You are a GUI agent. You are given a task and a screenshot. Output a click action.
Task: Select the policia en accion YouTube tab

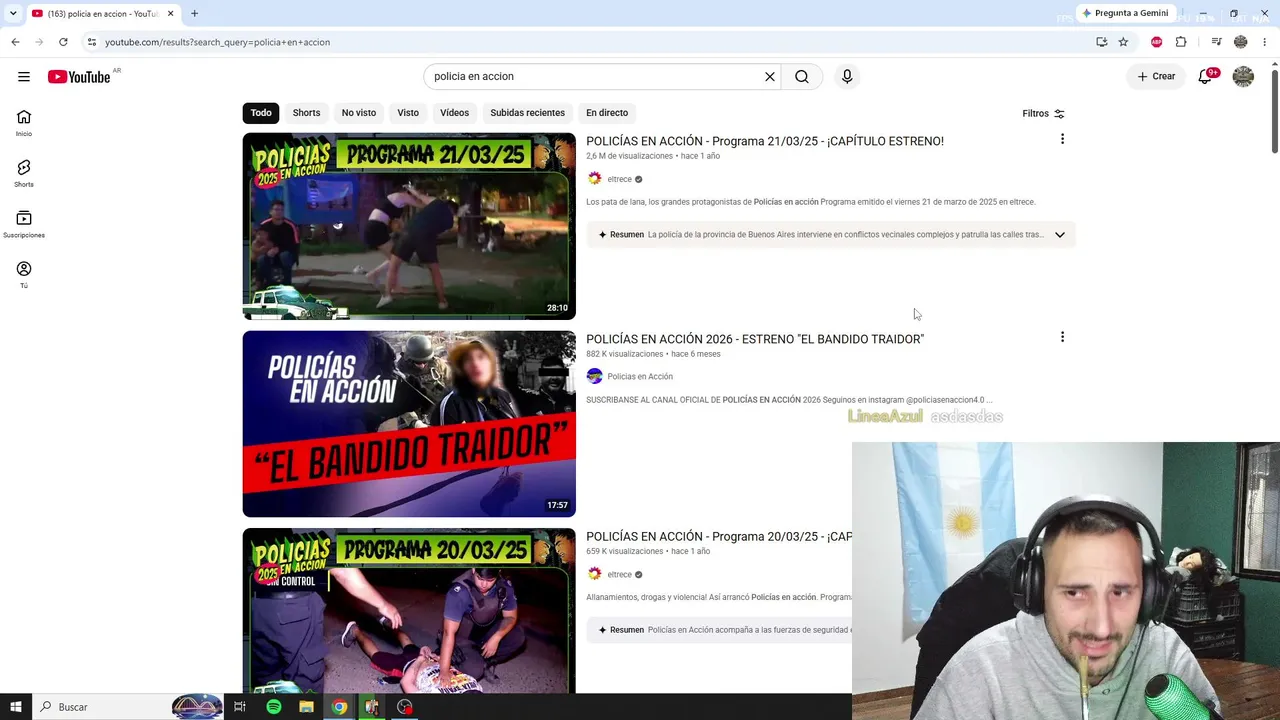[102, 14]
